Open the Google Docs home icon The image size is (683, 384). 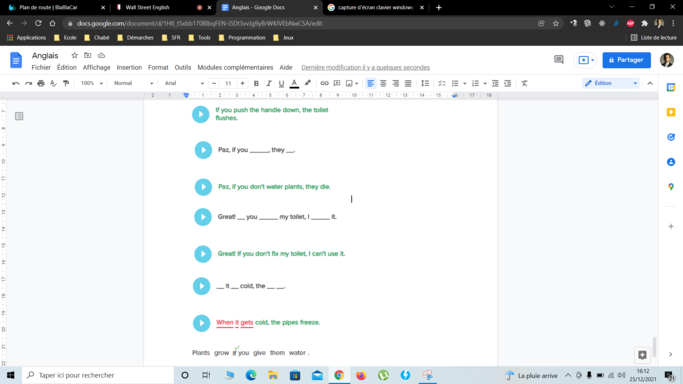pyautogui.click(x=16, y=60)
